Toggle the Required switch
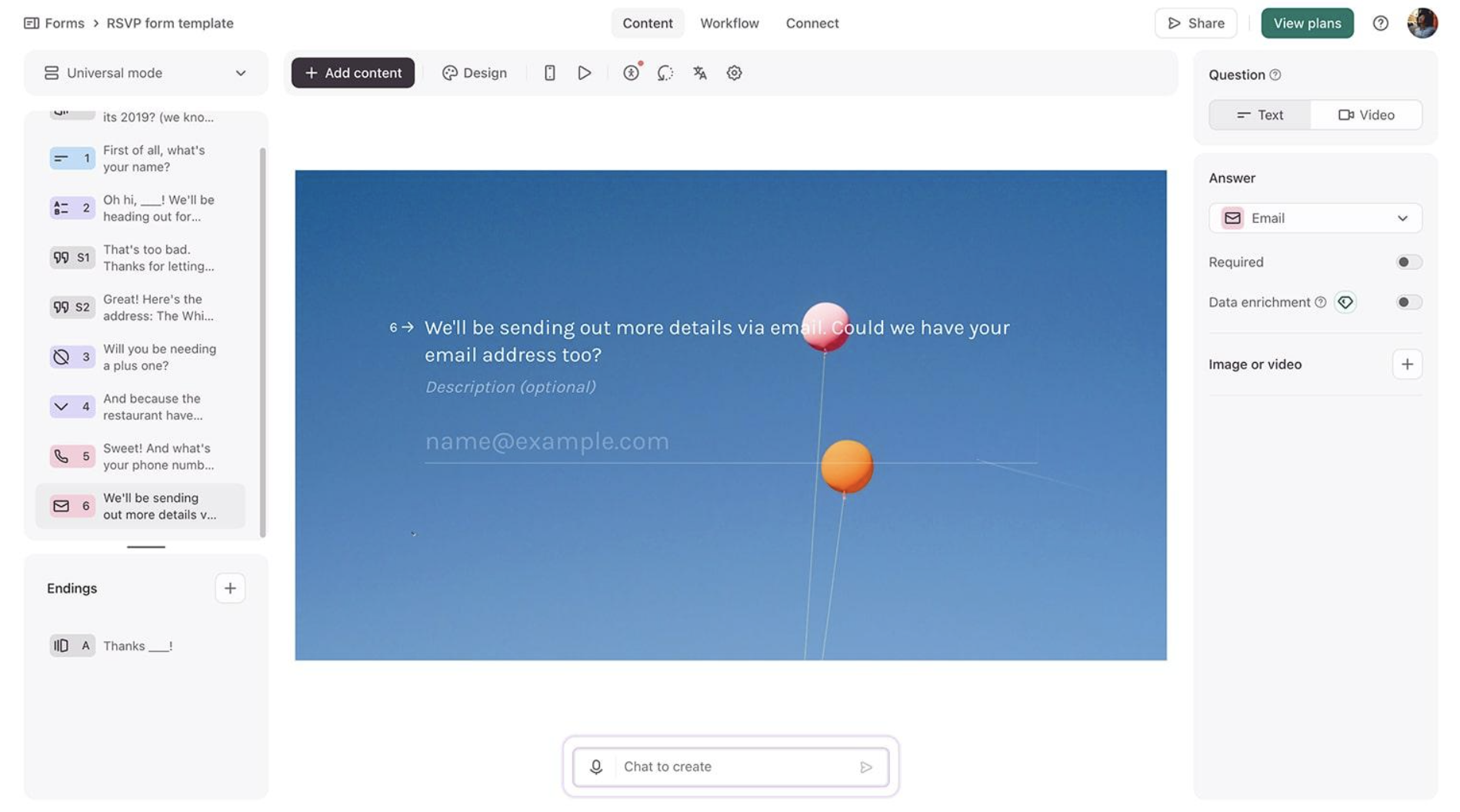The width and height of the screenshot is (1460, 812). [1408, 262]
